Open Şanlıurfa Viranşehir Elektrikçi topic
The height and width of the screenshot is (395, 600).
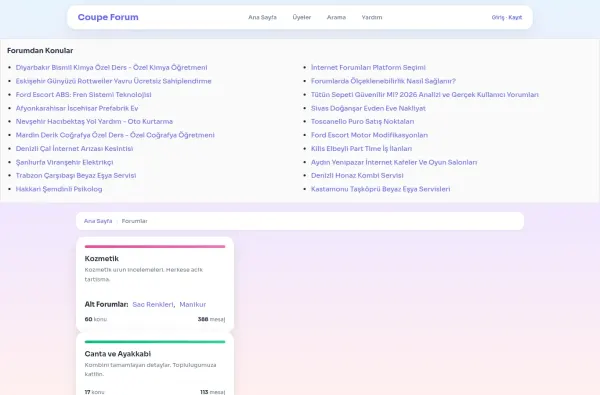[x=64, y=162]
